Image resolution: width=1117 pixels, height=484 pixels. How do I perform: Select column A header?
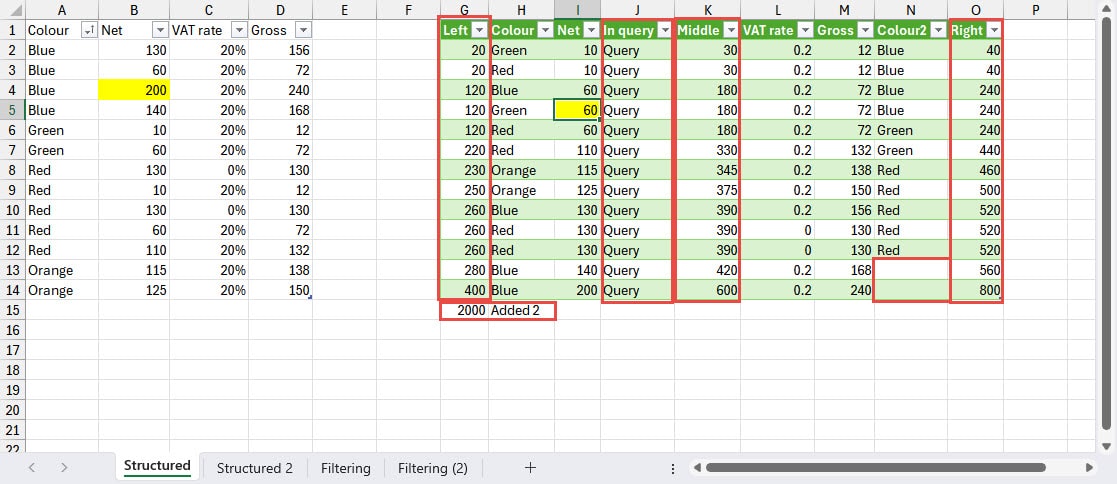click(x=62, y=9)
